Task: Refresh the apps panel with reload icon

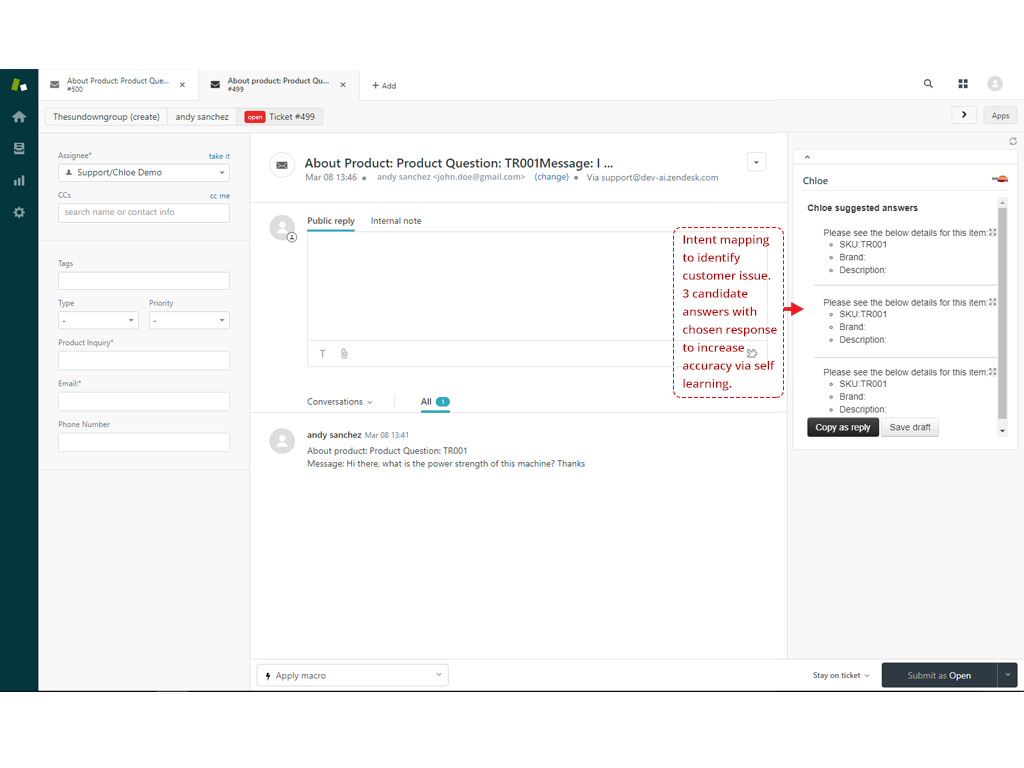Action: (1012, 142)
